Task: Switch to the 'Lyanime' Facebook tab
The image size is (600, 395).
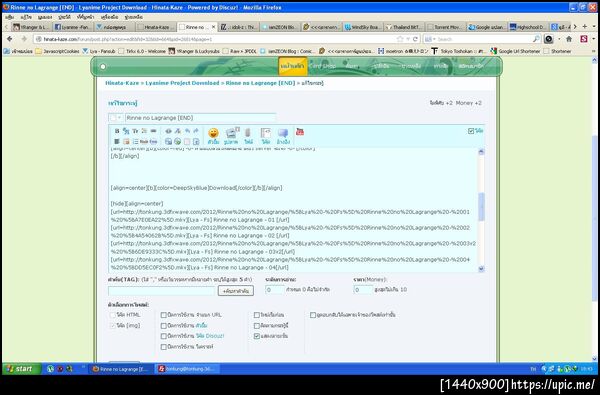Action: (x=72, y=27)
